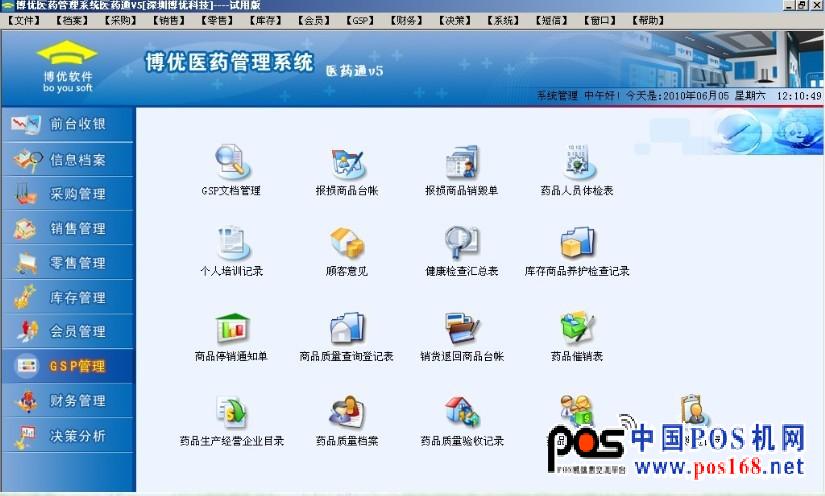
Task: Open 药品质量档案 icon
Action: [346, 413]
